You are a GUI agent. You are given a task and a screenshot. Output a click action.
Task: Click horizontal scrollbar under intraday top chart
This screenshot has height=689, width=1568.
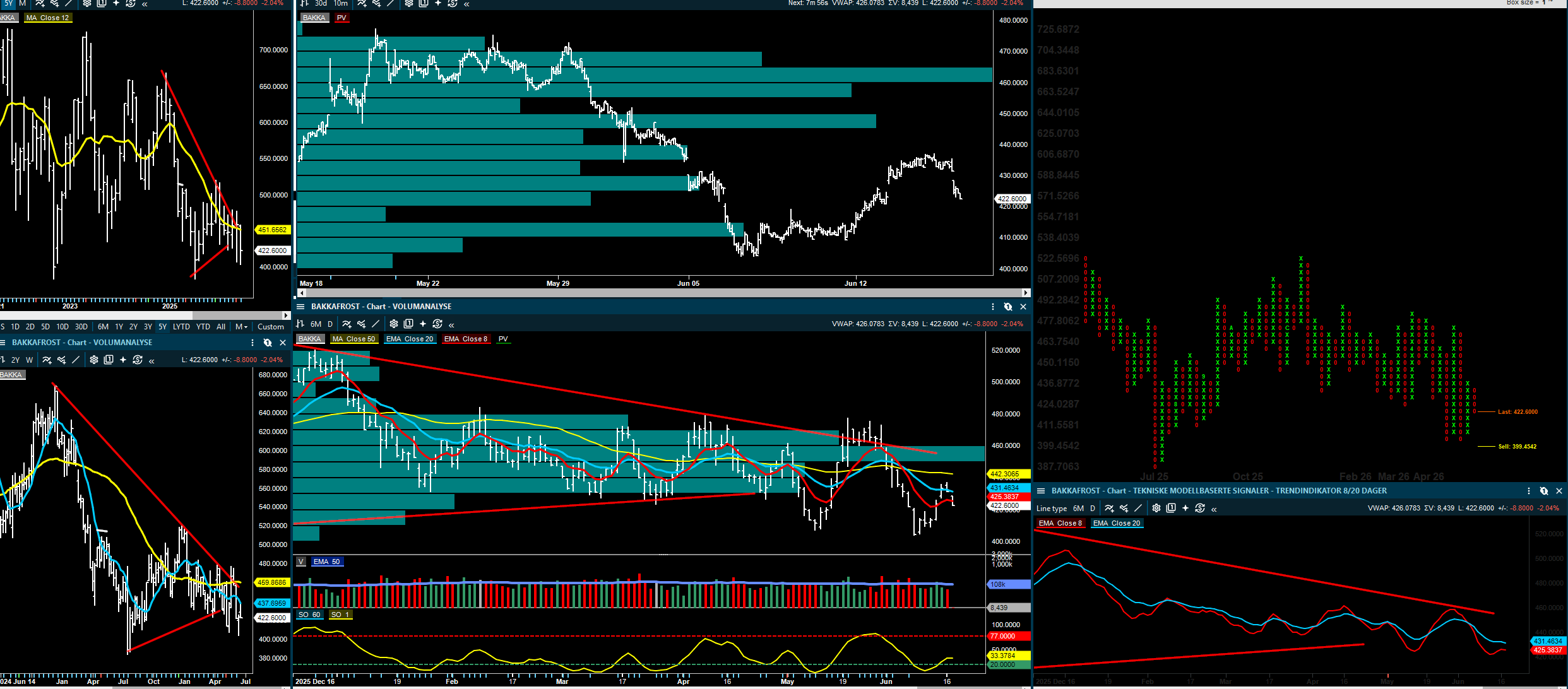coord(663,293)
